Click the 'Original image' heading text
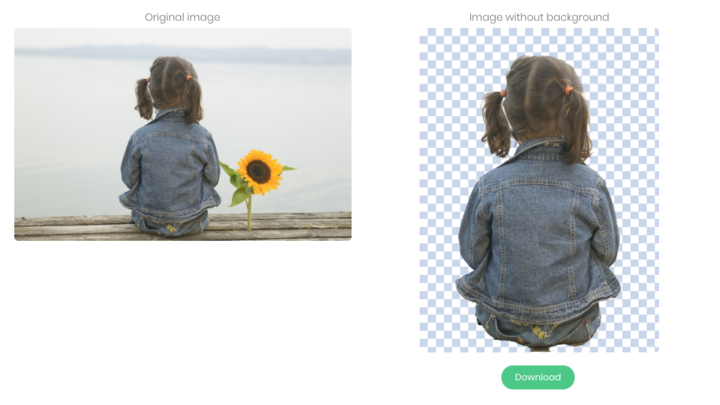Screen dimensions: 720x405 tap(182, 17)
